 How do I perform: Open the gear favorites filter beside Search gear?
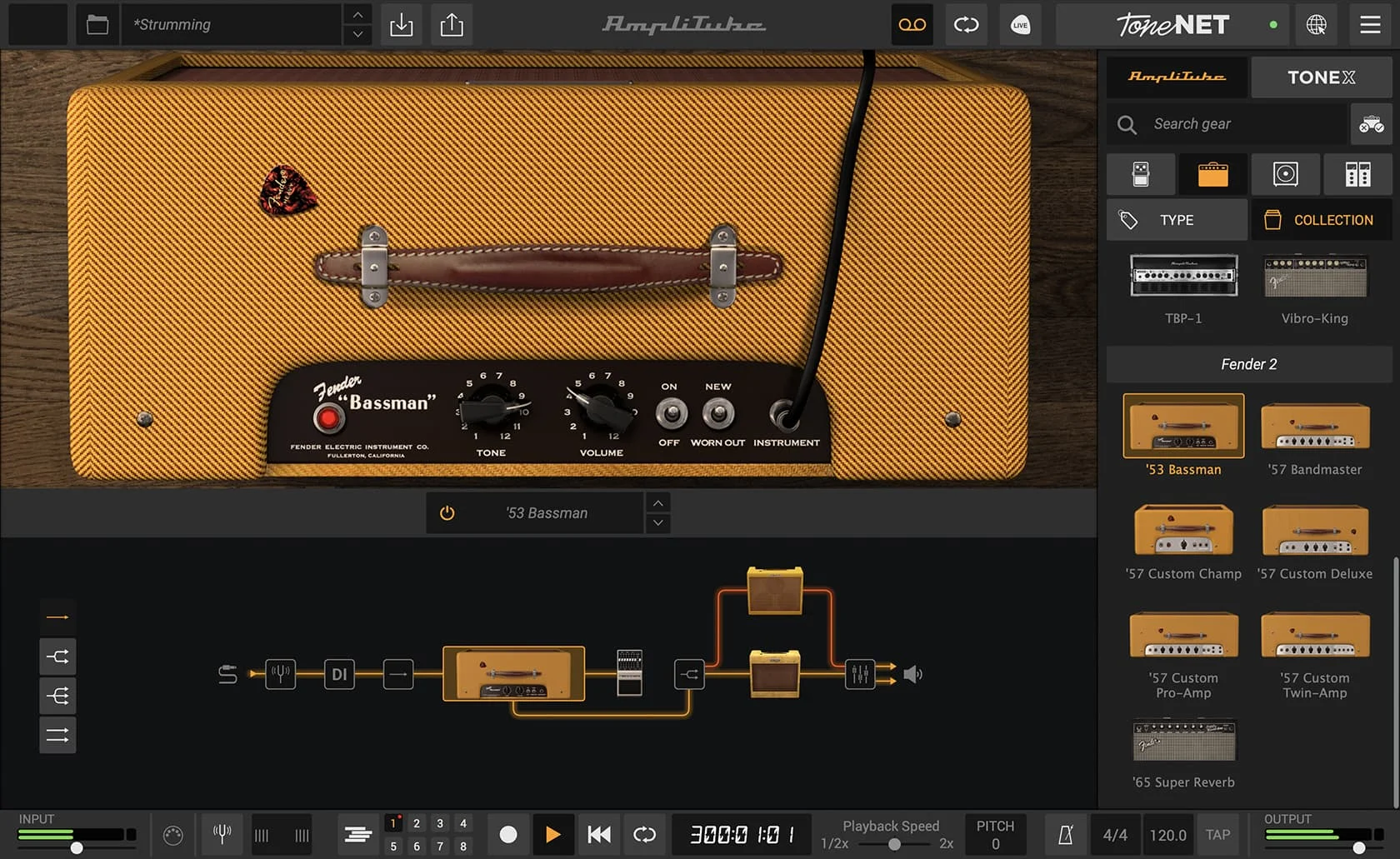(1371, 123)
